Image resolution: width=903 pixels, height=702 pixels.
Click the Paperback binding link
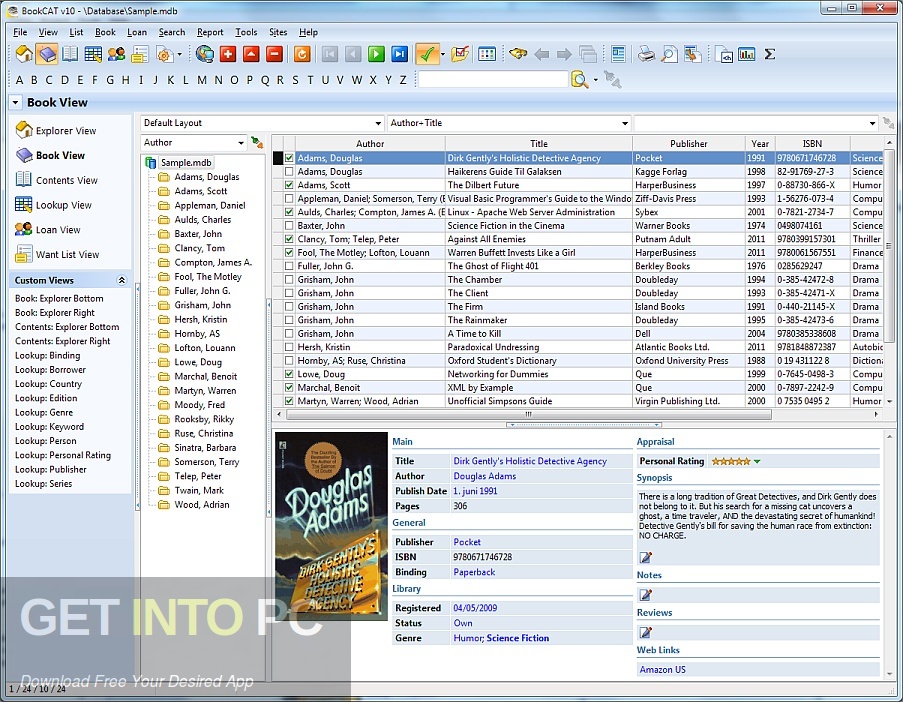pyautogui.click(x=474, y=572)
